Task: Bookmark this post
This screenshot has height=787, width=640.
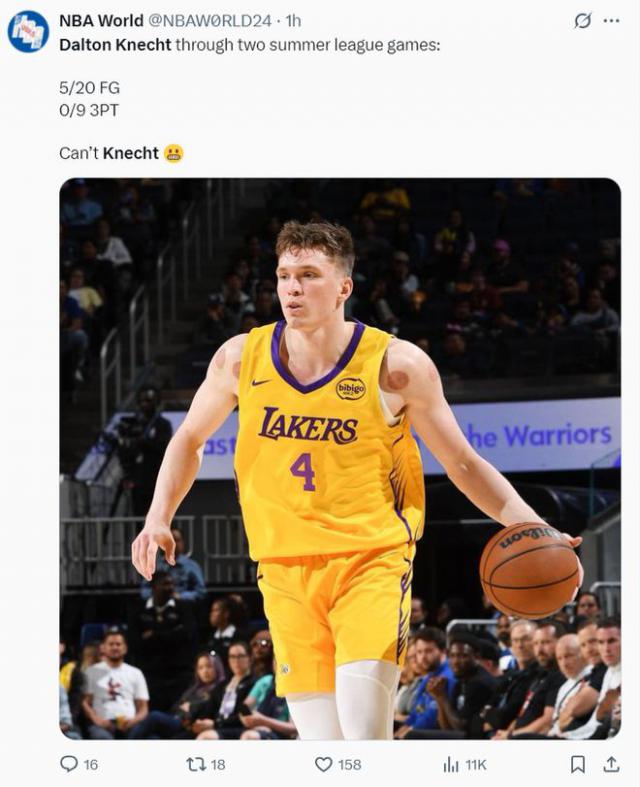Action: [577, 764]
